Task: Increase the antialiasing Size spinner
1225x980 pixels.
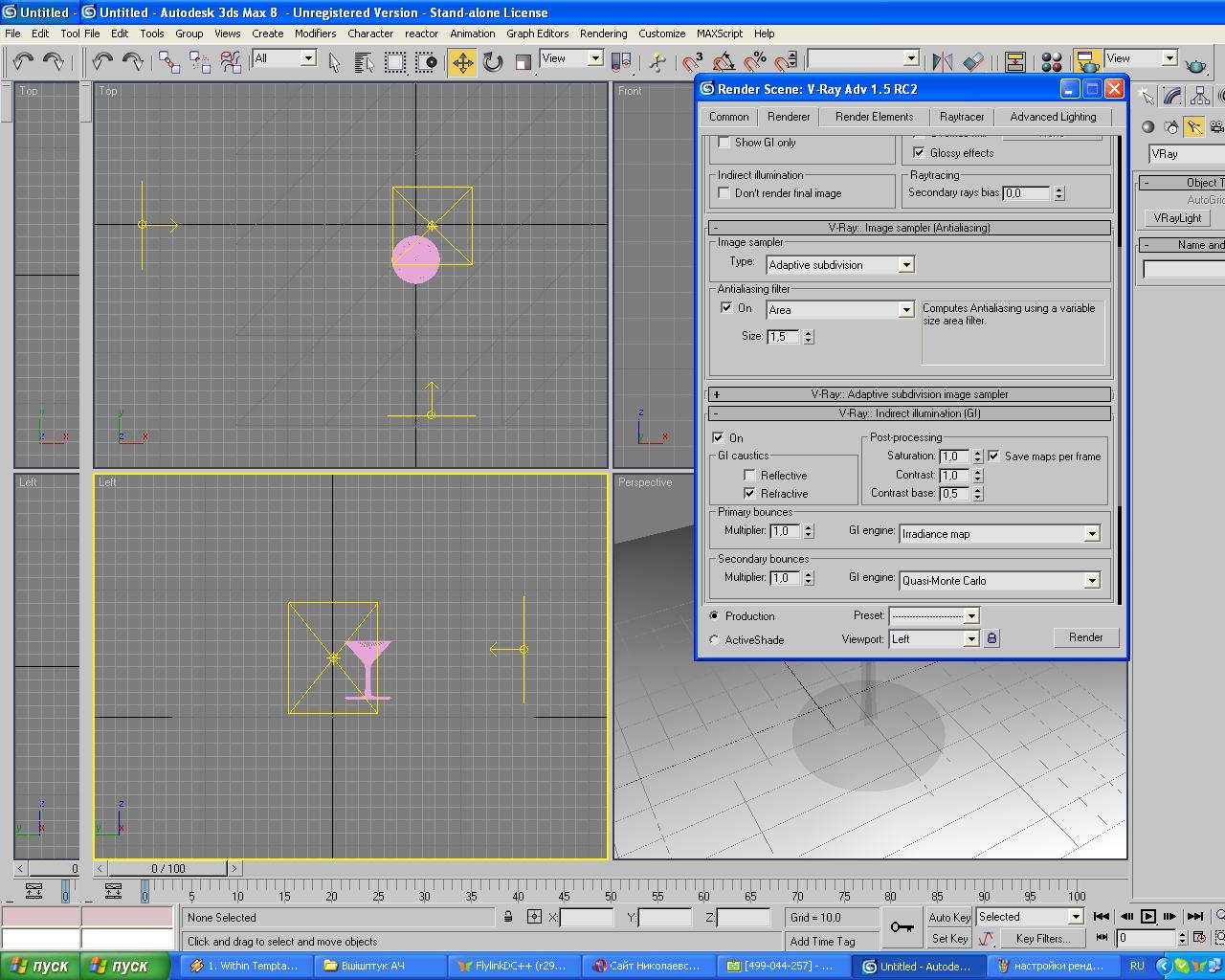Action: click(x=809, y=332)
